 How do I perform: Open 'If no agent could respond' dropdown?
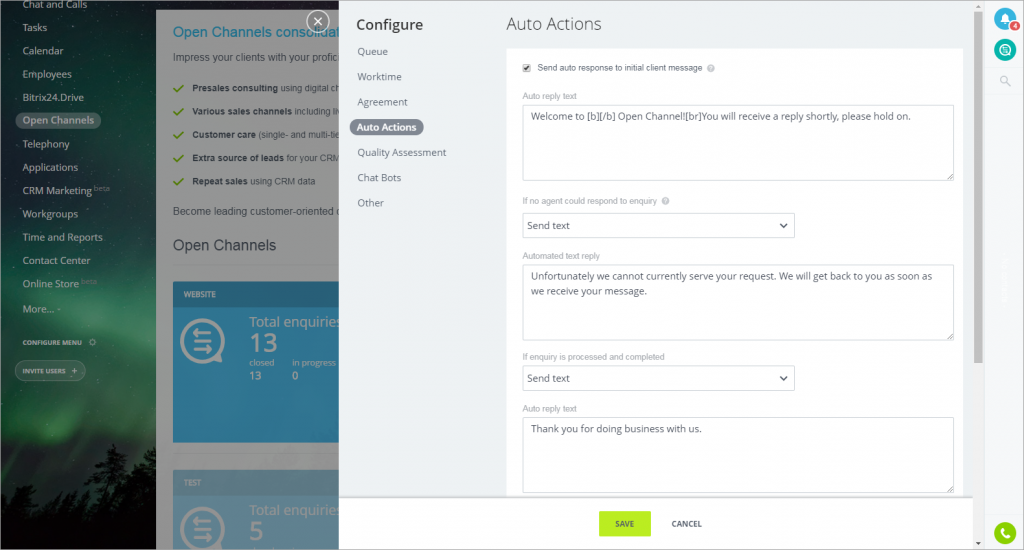(x=658, y=225)
